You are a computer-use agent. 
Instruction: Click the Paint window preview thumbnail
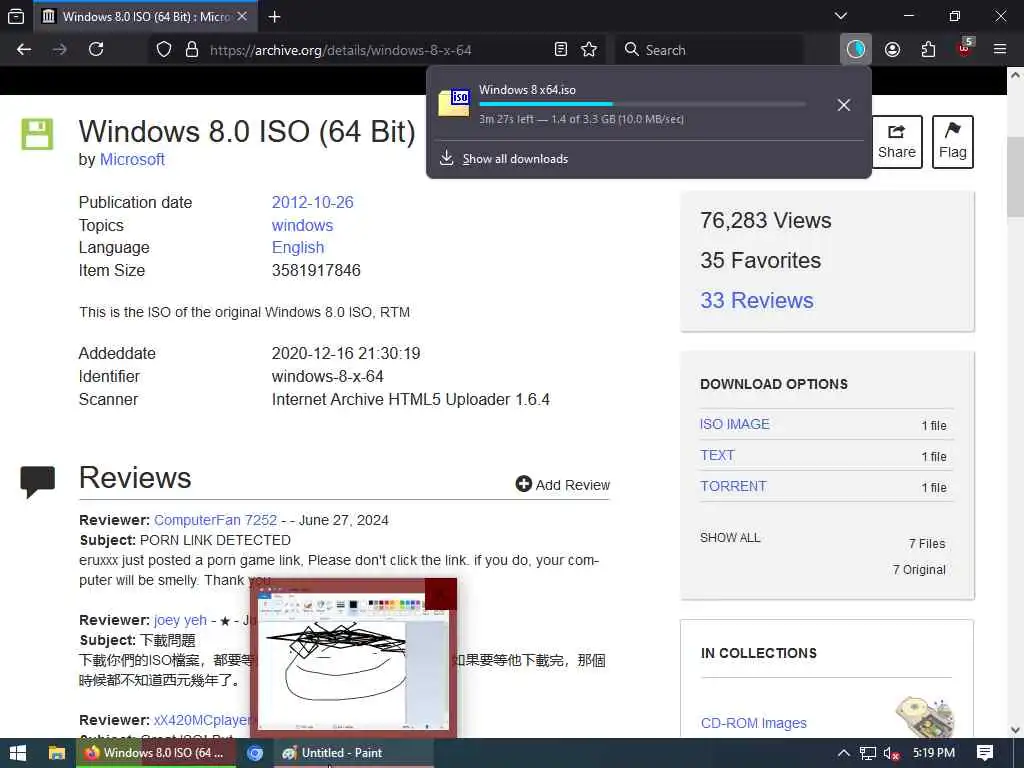click(x=353, y=660)
